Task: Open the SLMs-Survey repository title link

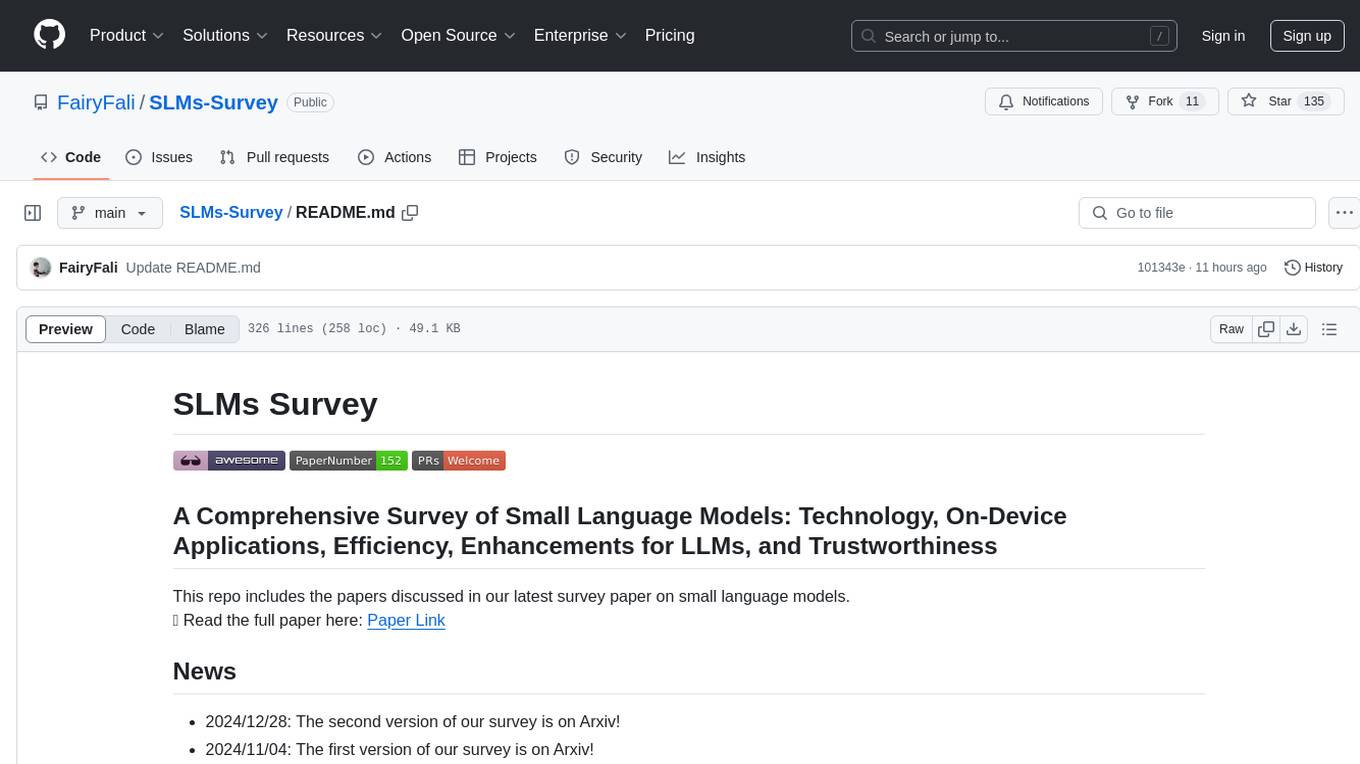Action: click(213, 102)
